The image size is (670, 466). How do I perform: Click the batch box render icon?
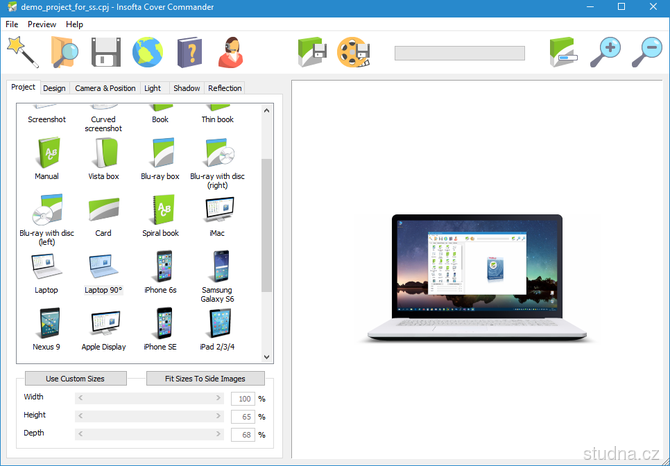click(564, 52)
